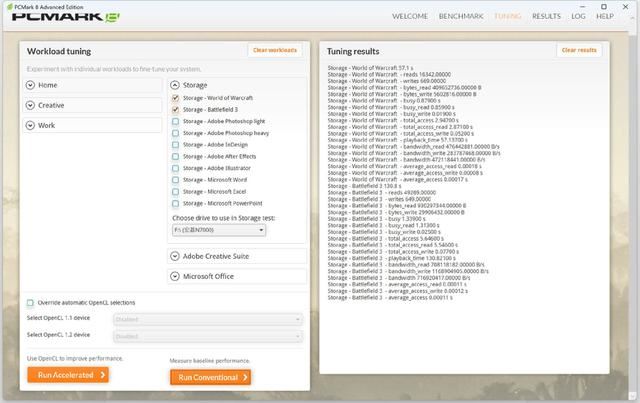Click the Home section chevron icon

31,86
